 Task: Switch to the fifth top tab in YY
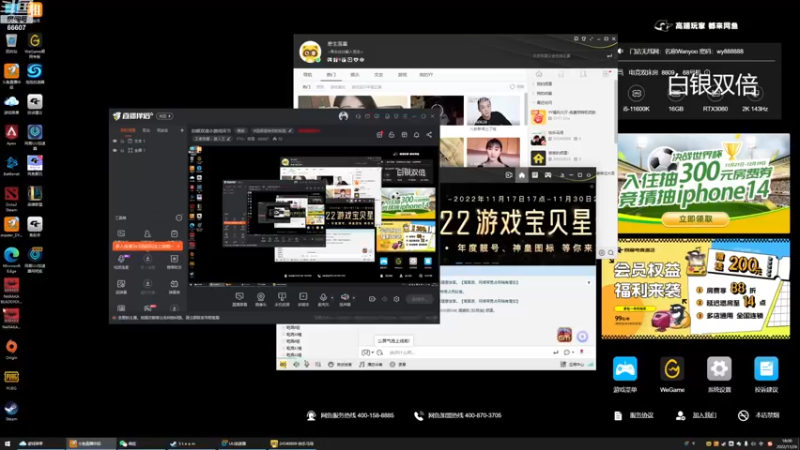403,74
